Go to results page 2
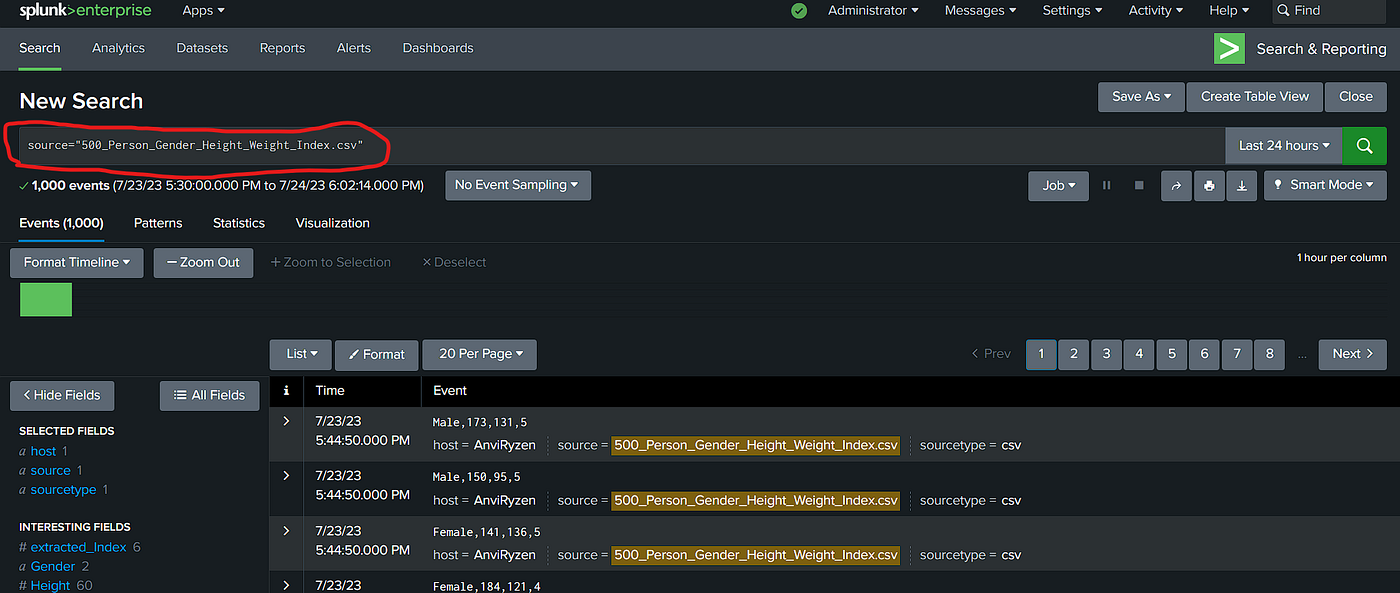1400x593 pixels. click(1074, 354)
